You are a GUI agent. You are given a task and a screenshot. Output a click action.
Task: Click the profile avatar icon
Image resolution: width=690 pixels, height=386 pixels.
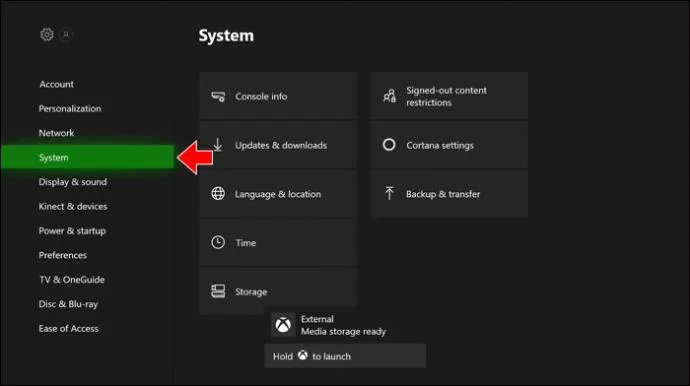(x=66, y=34)
